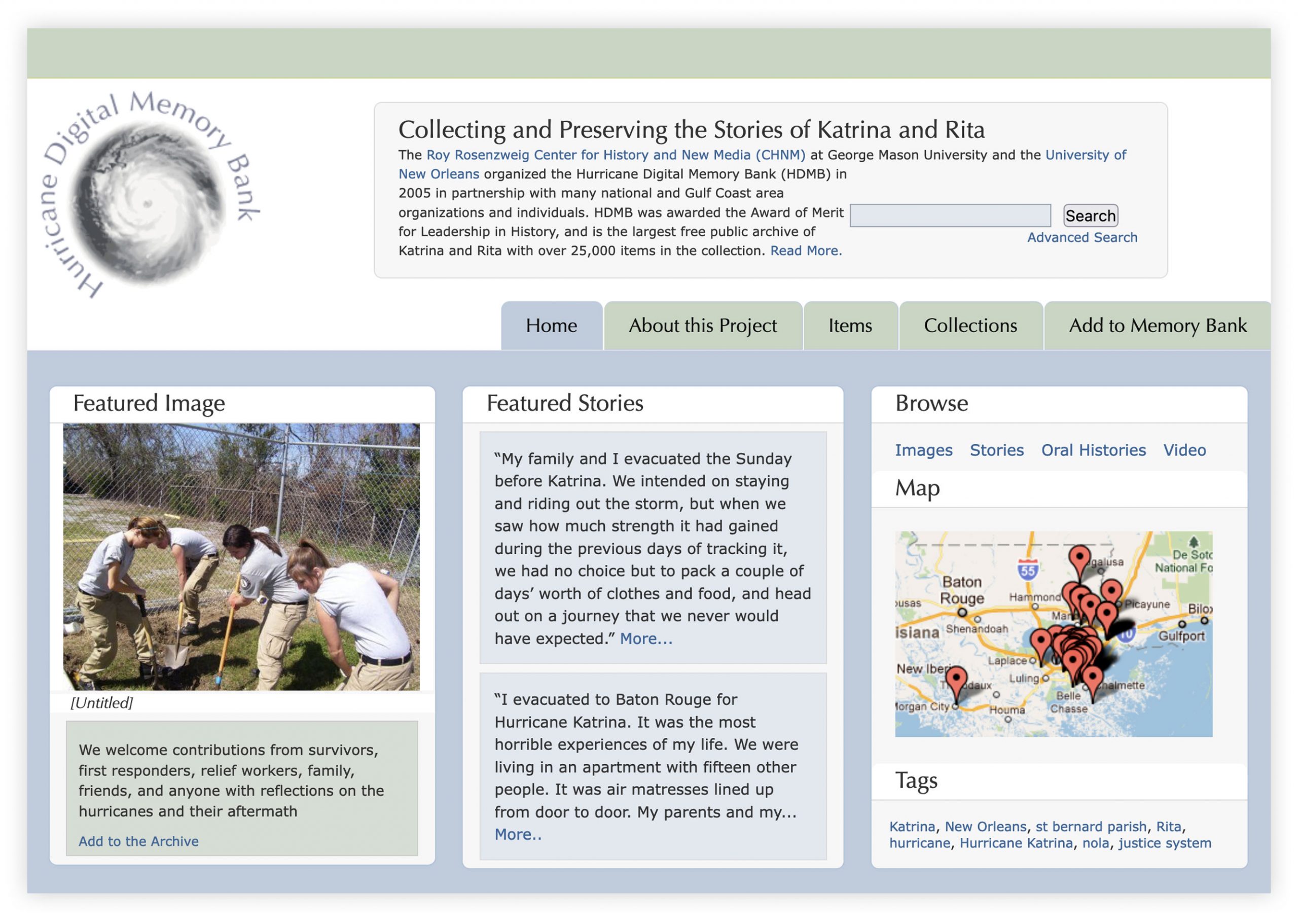Switch to the Items tab

(850, 326)
